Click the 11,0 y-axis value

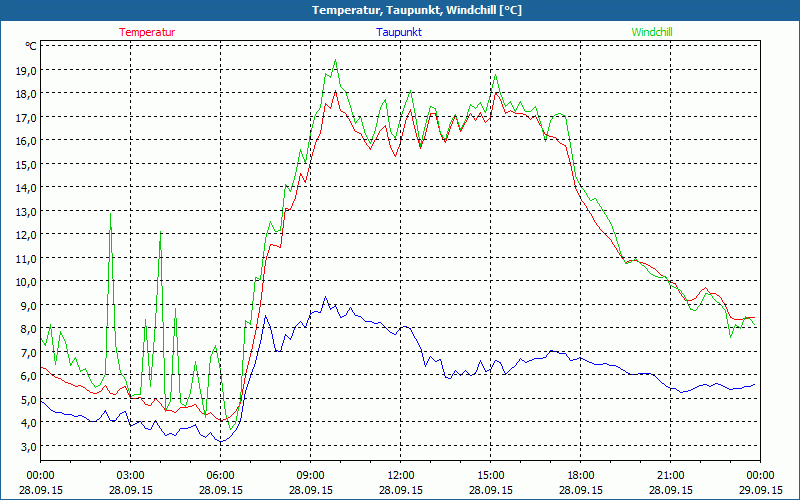point(26,258)
